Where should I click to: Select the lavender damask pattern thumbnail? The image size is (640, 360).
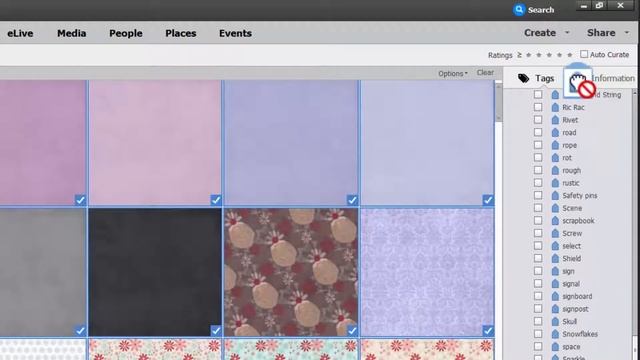[x=427, y=272]
